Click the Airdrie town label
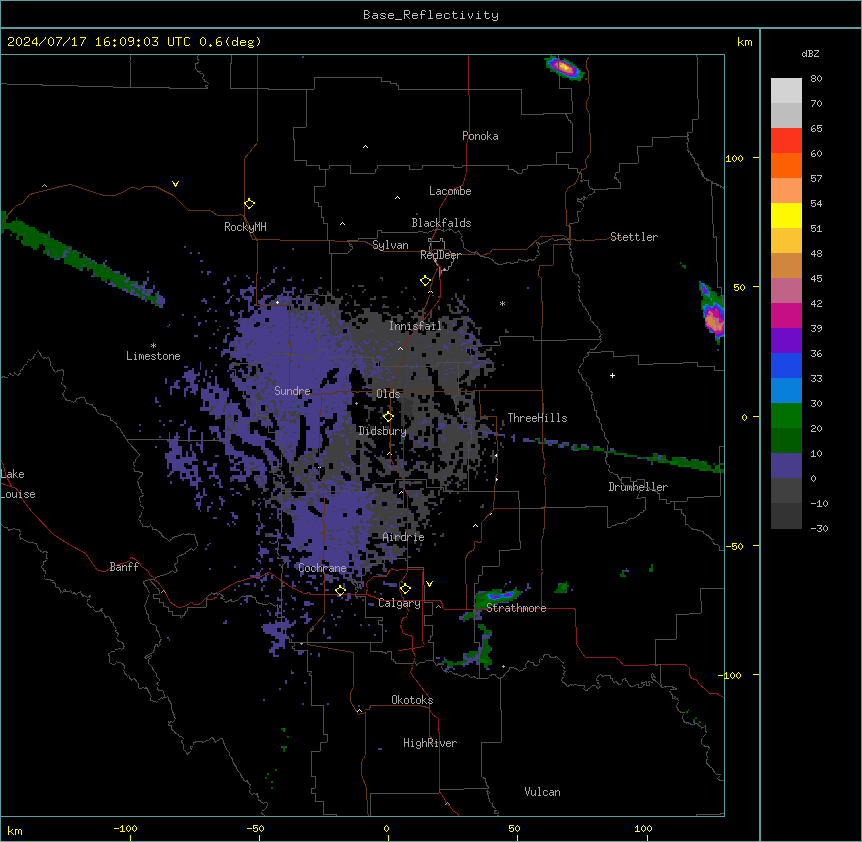 (403, 537)
